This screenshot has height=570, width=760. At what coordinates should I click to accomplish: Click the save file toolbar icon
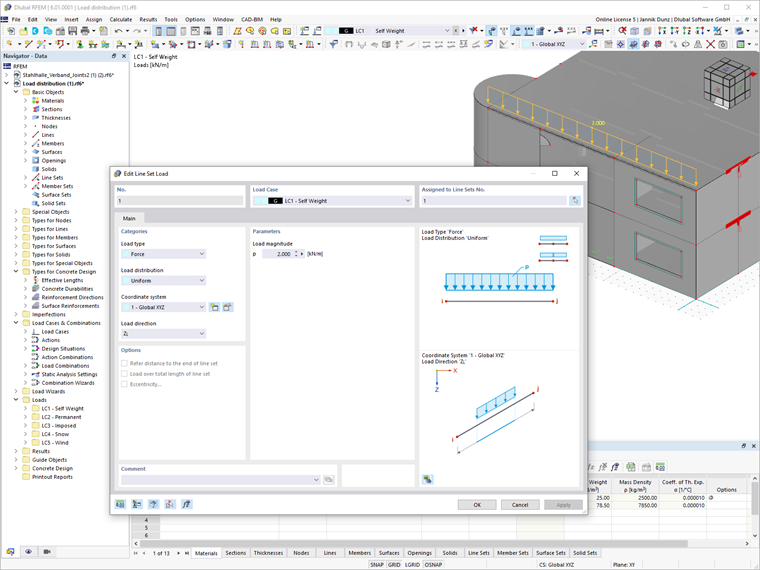pos(72,31)
